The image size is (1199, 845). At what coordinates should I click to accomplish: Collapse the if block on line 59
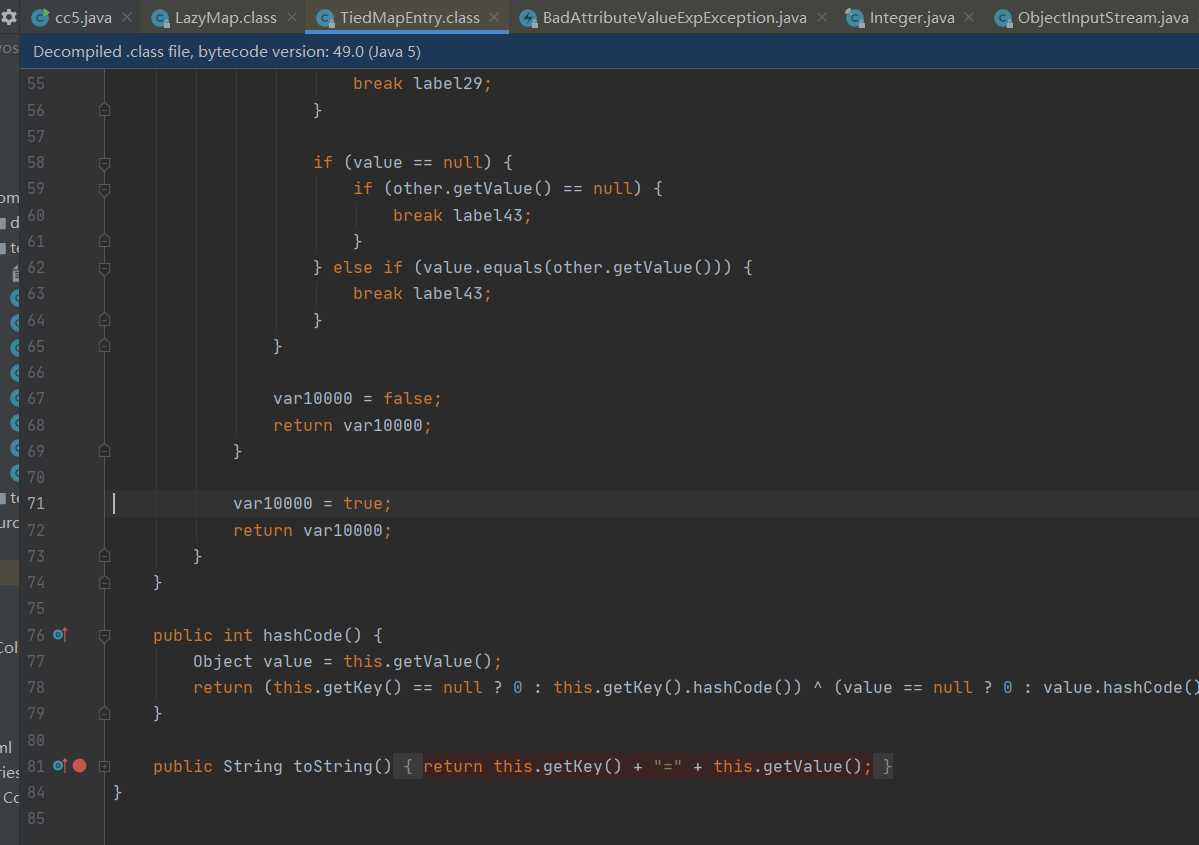[x=105, y=189]
